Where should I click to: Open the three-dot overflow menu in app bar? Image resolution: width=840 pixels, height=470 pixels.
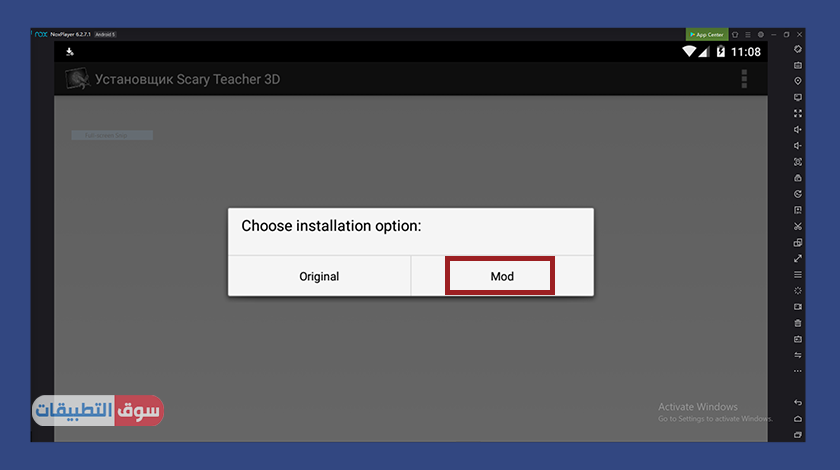744,79
